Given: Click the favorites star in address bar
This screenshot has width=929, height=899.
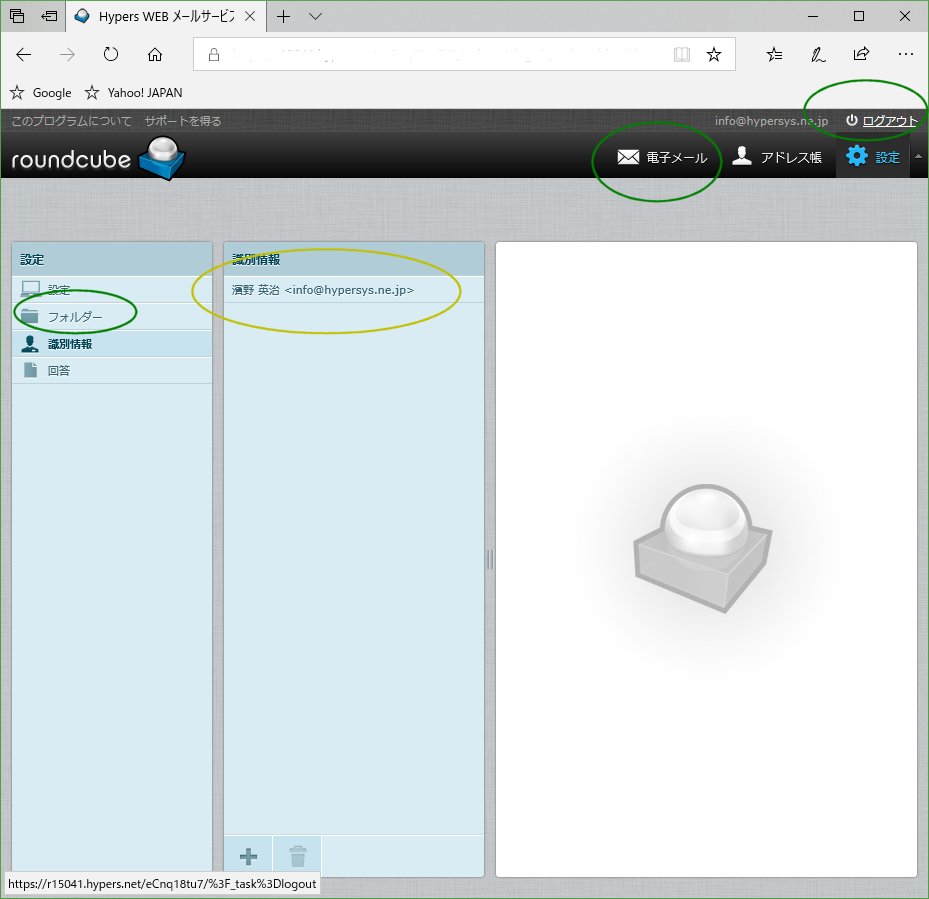Looking at the screenshot, I should [x=715, y=55].
